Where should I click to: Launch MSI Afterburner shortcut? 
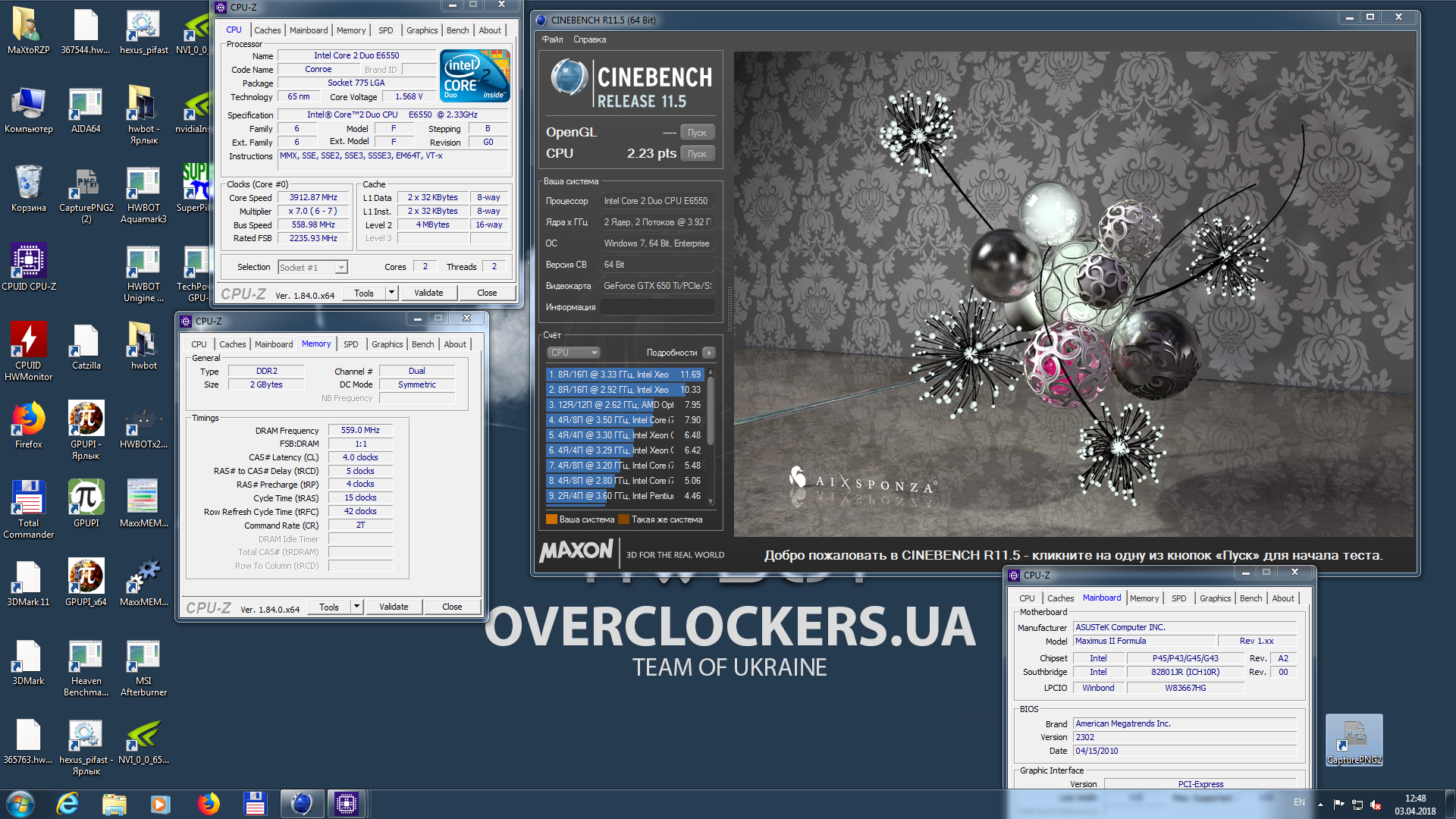pos(143,669)
